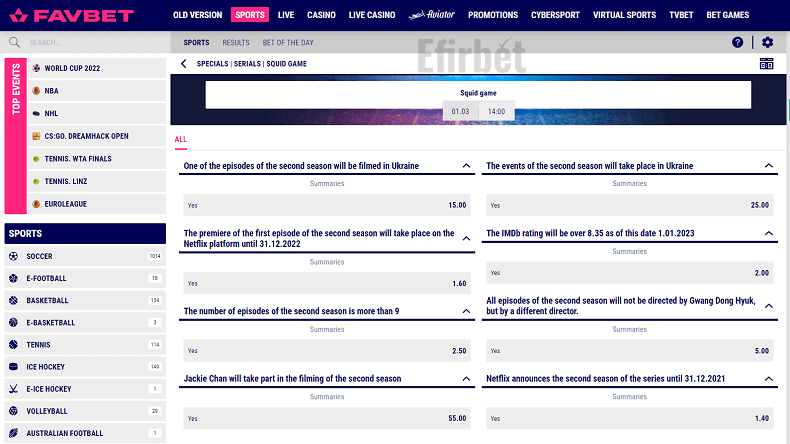The image size is (790, 444).
Task: Bet Yes at 2.50 odds
Action: pyautogui.click(x=327, y=351)
